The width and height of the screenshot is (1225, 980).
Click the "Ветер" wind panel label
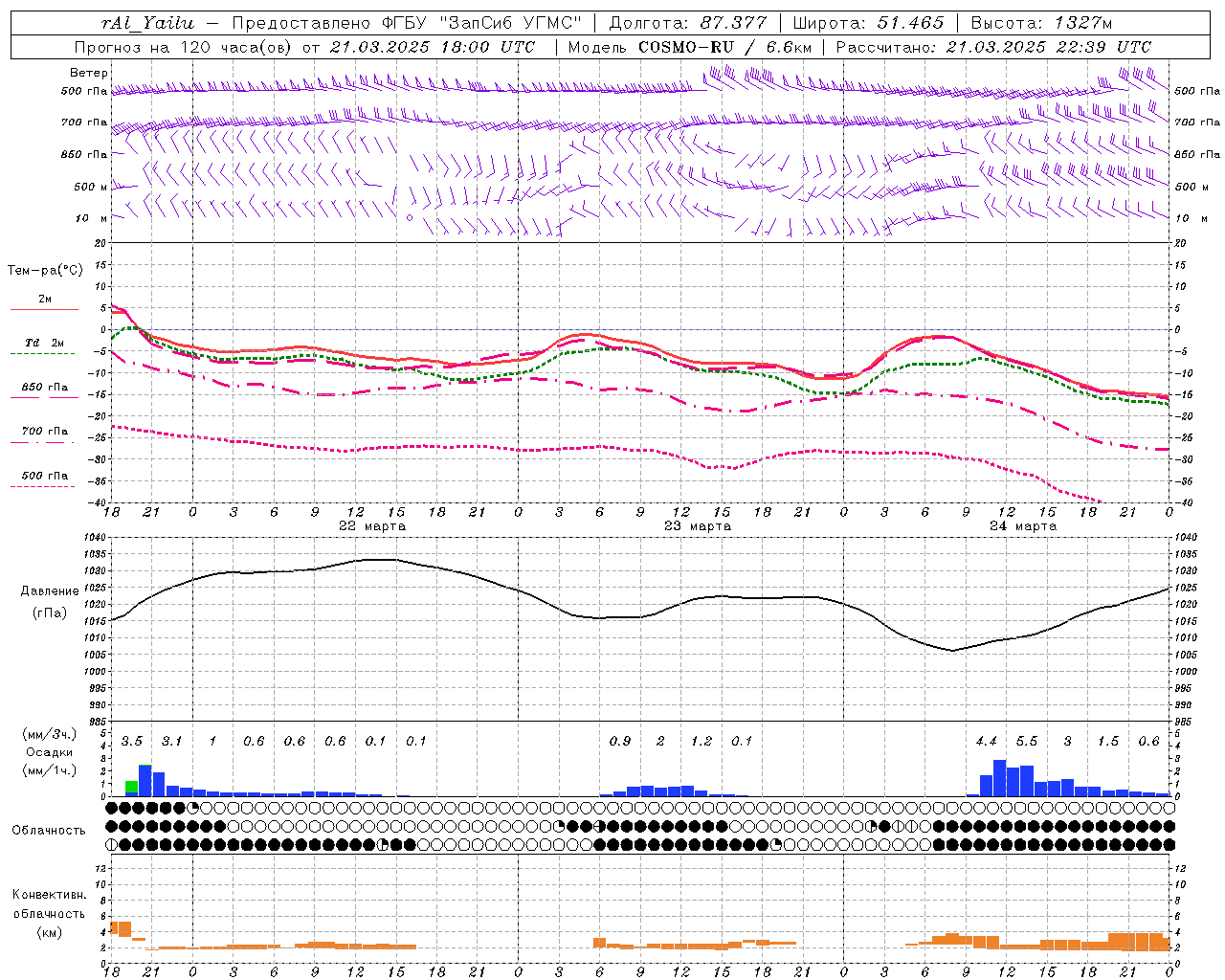point(89,73)
